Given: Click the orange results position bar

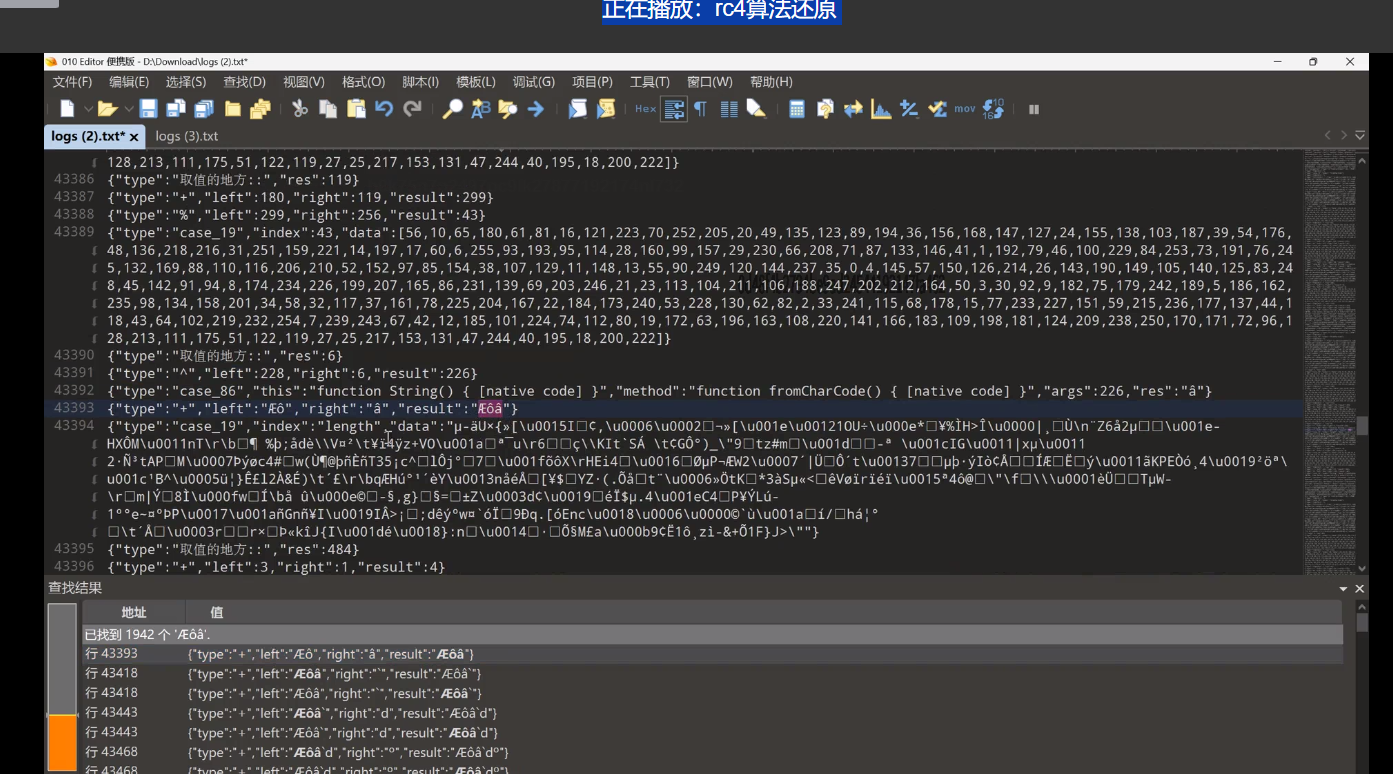Looking at the screenshot, I should click(62, 743).
